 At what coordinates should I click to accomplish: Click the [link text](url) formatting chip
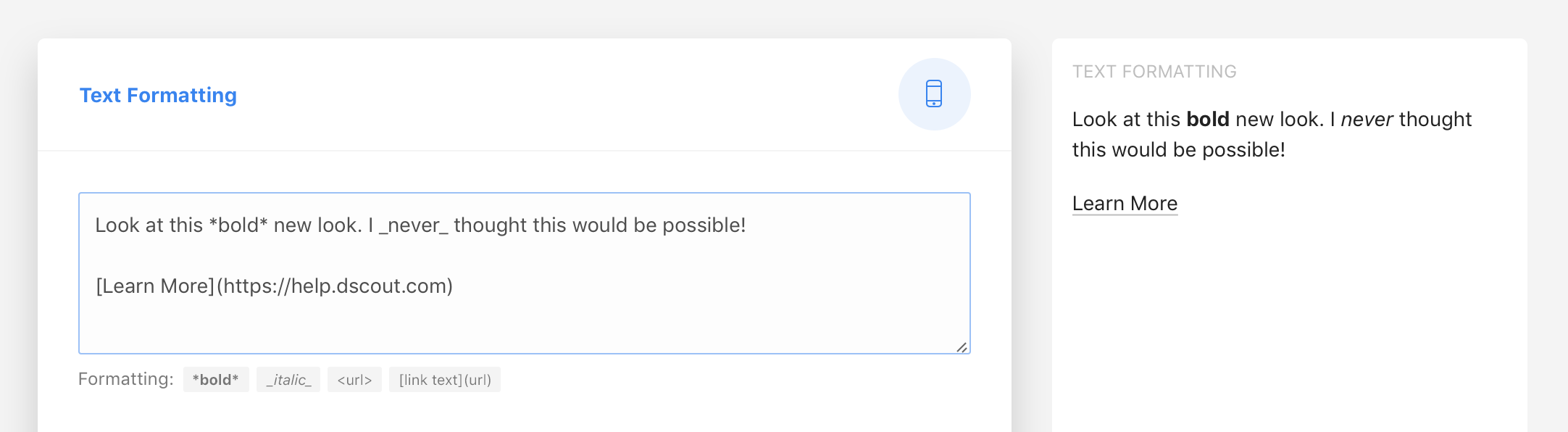click(445, 380)
